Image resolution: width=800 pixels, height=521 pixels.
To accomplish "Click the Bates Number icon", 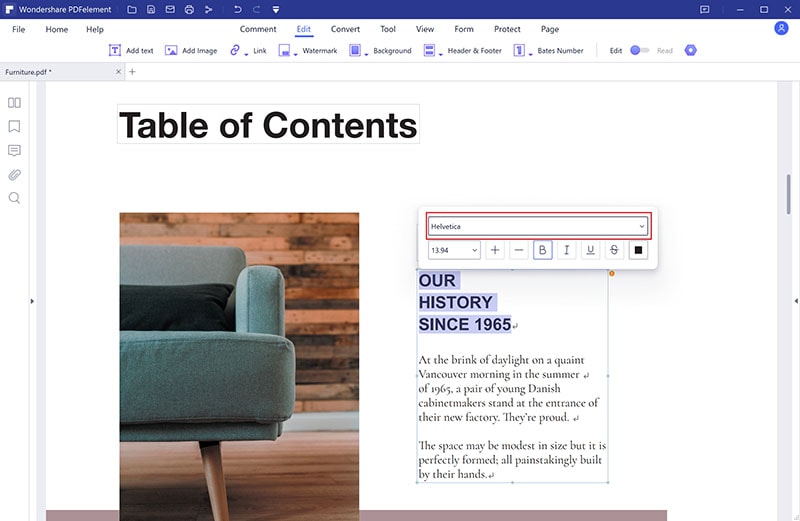I will tap(519, 50).
